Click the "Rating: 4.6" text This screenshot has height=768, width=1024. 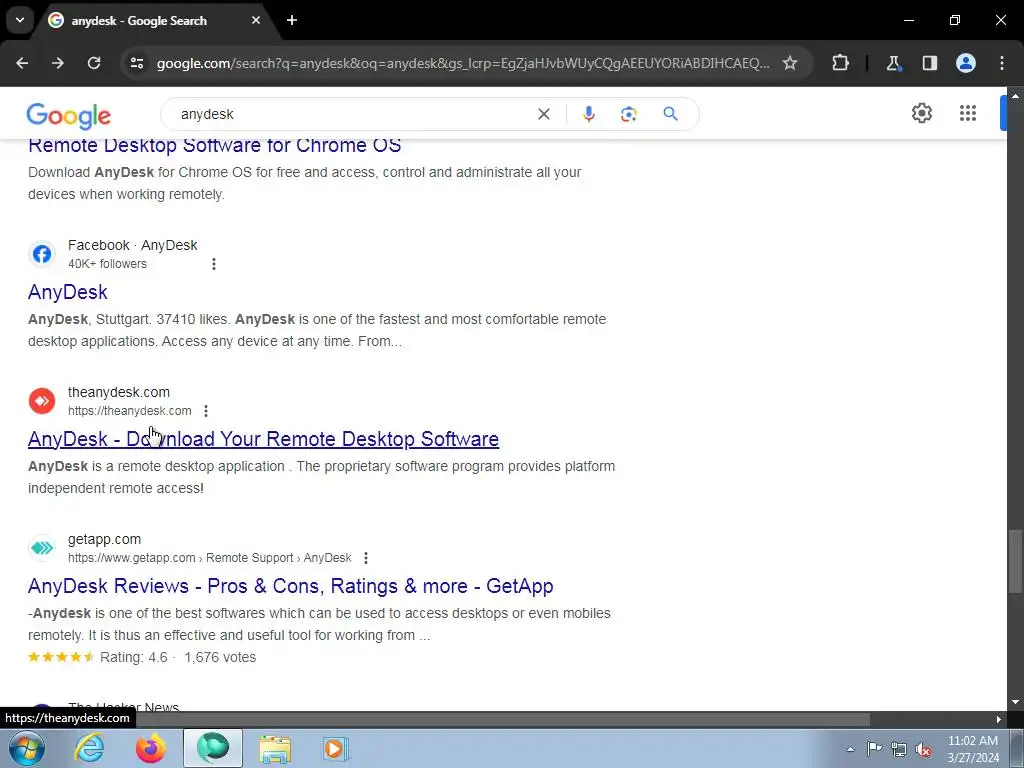coord(134,657)
